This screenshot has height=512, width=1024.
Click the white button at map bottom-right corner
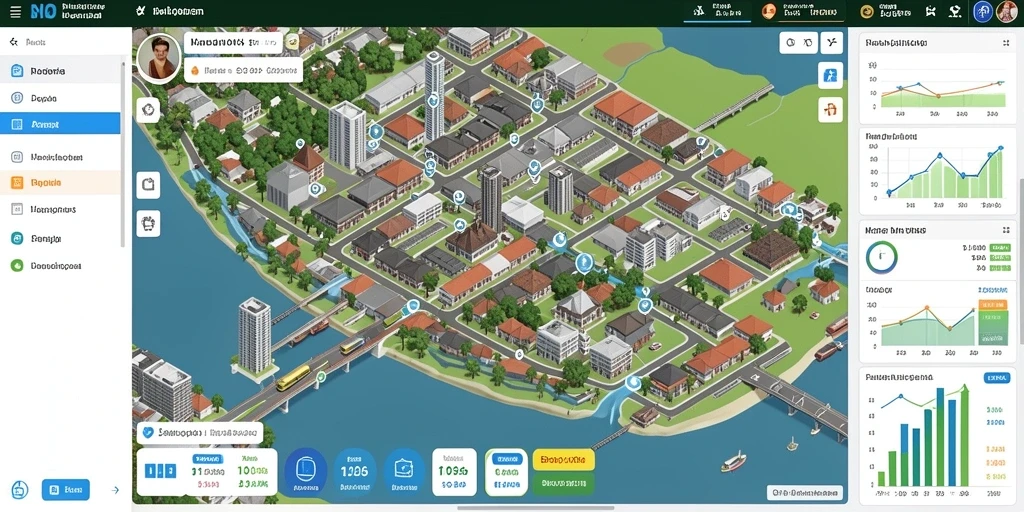tap(805, 493)
